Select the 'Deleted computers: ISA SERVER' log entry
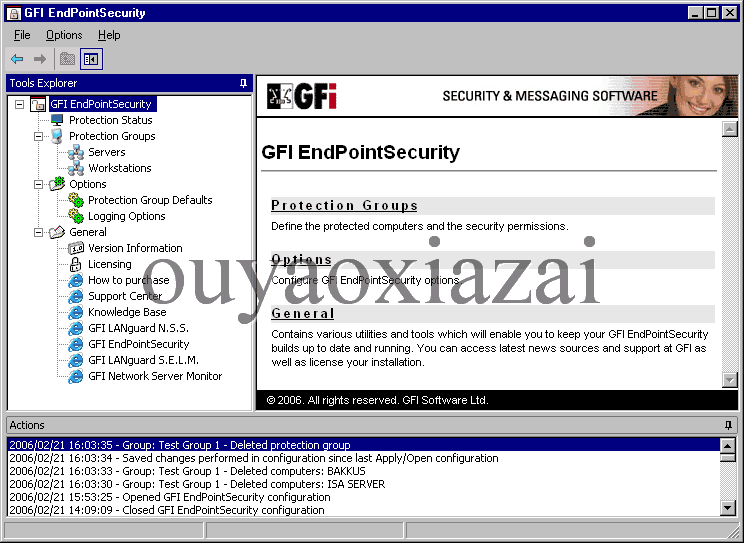The width and height of the screenshot is (744, 543). pyautogui.click(x=363, y=484)
